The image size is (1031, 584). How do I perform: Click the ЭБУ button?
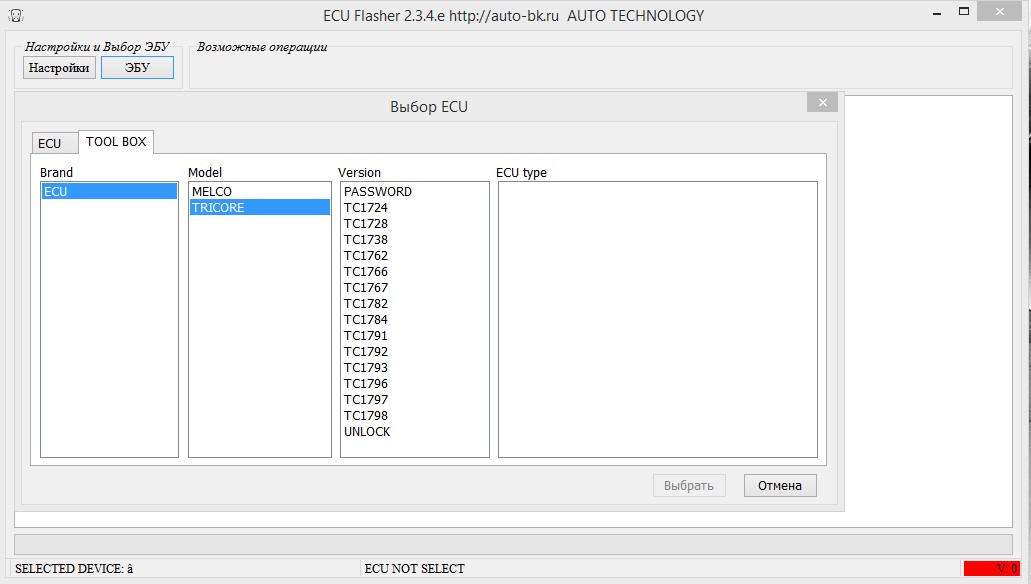[137, 68]
